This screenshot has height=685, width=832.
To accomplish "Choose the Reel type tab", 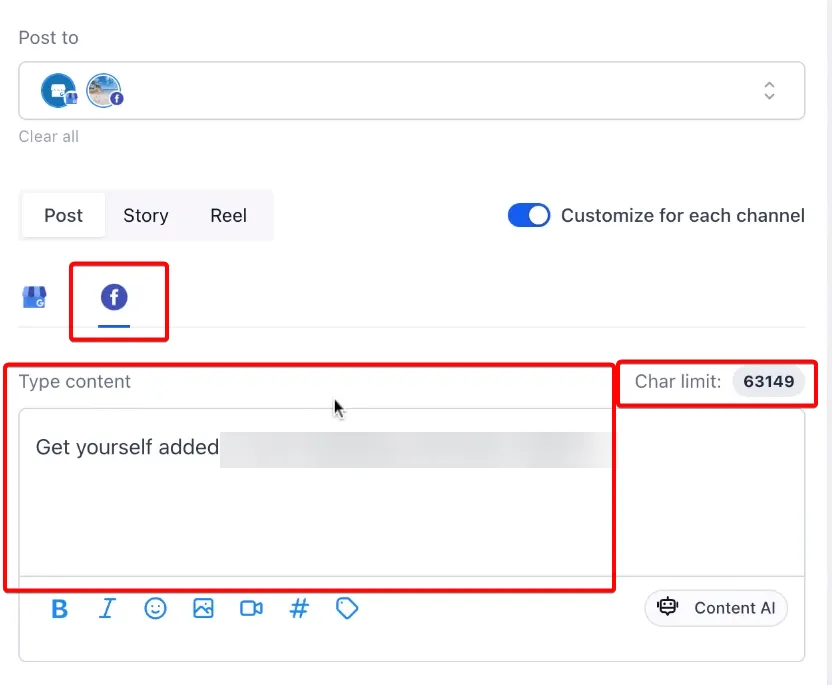I will tap(229, 215).
